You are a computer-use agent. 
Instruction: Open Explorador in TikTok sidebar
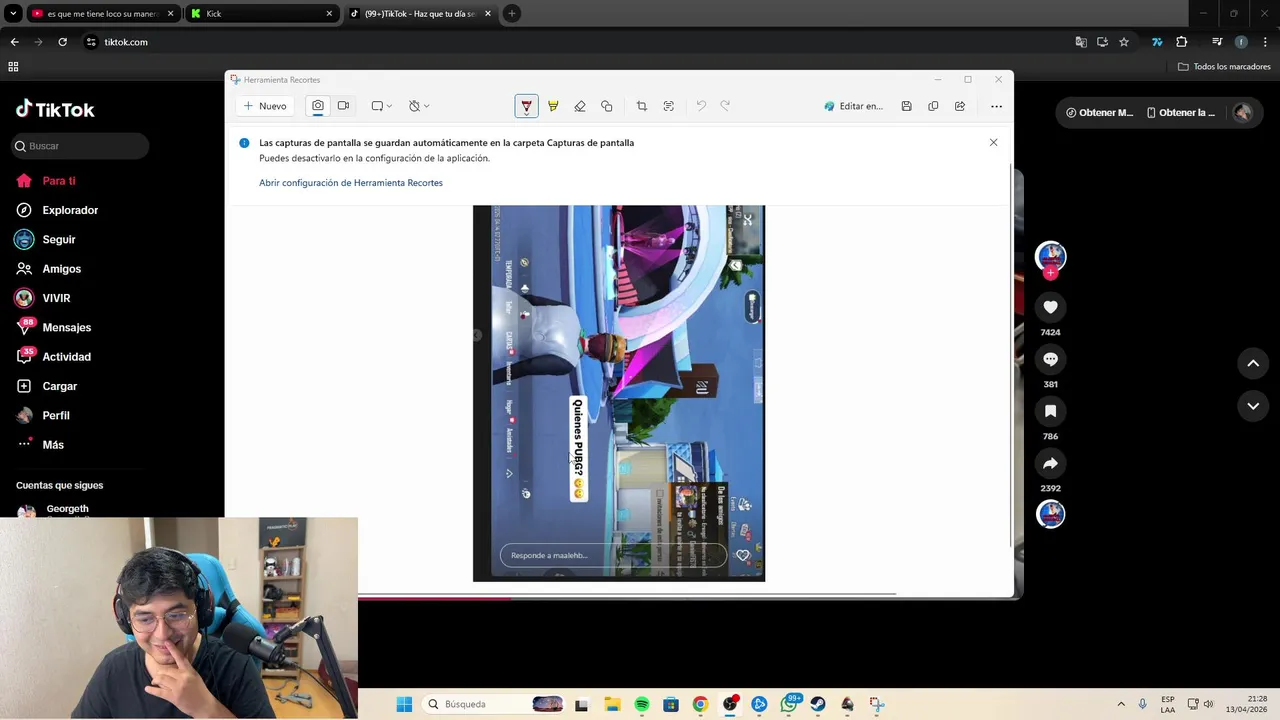point(57,210)
